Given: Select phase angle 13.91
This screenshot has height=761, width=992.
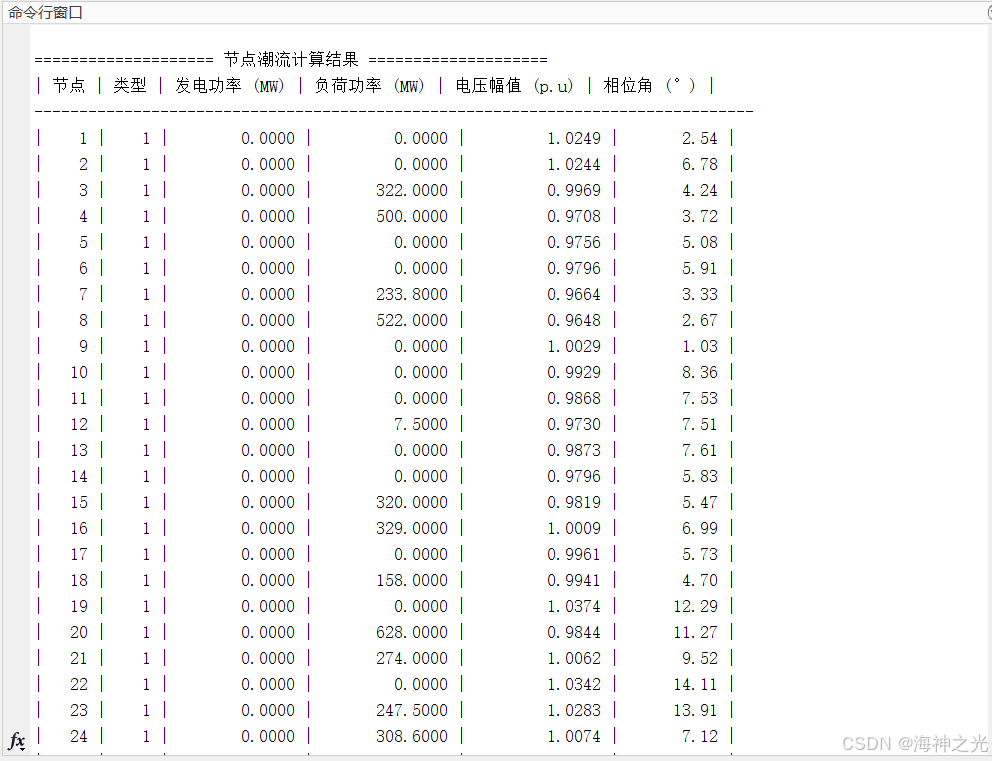Looking at the screenshot, I should pyautogui.click(x=695, y=710).
